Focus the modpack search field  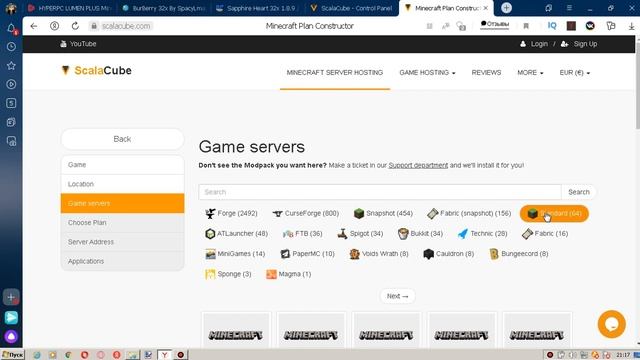coord(380,192)
